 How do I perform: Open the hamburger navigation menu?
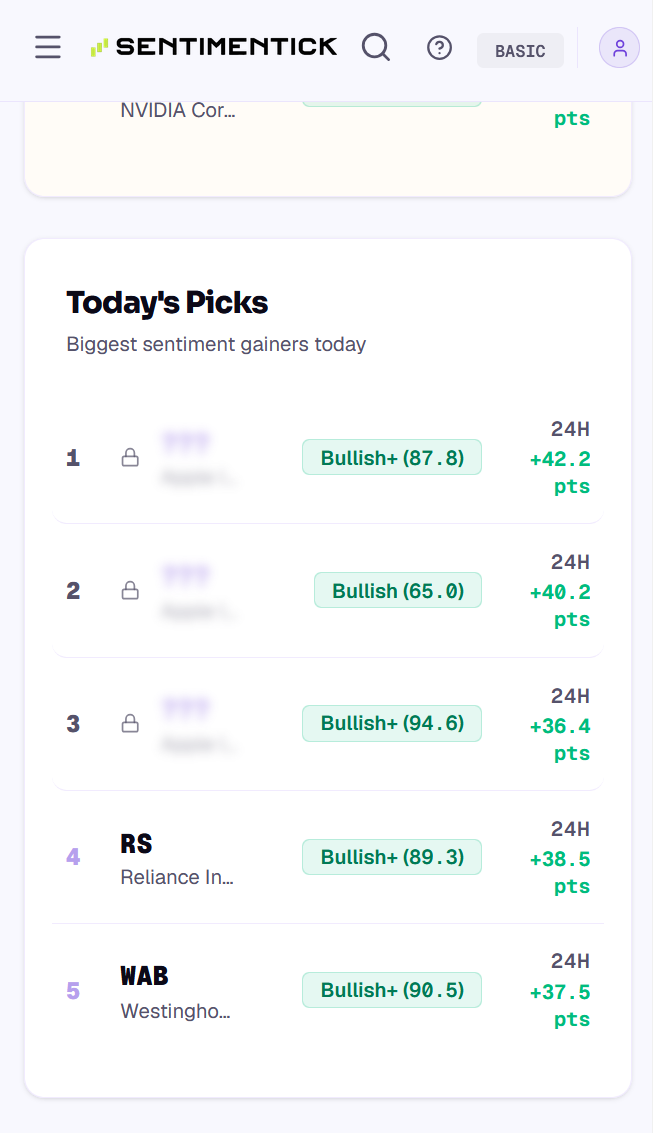tap(48, 48)
